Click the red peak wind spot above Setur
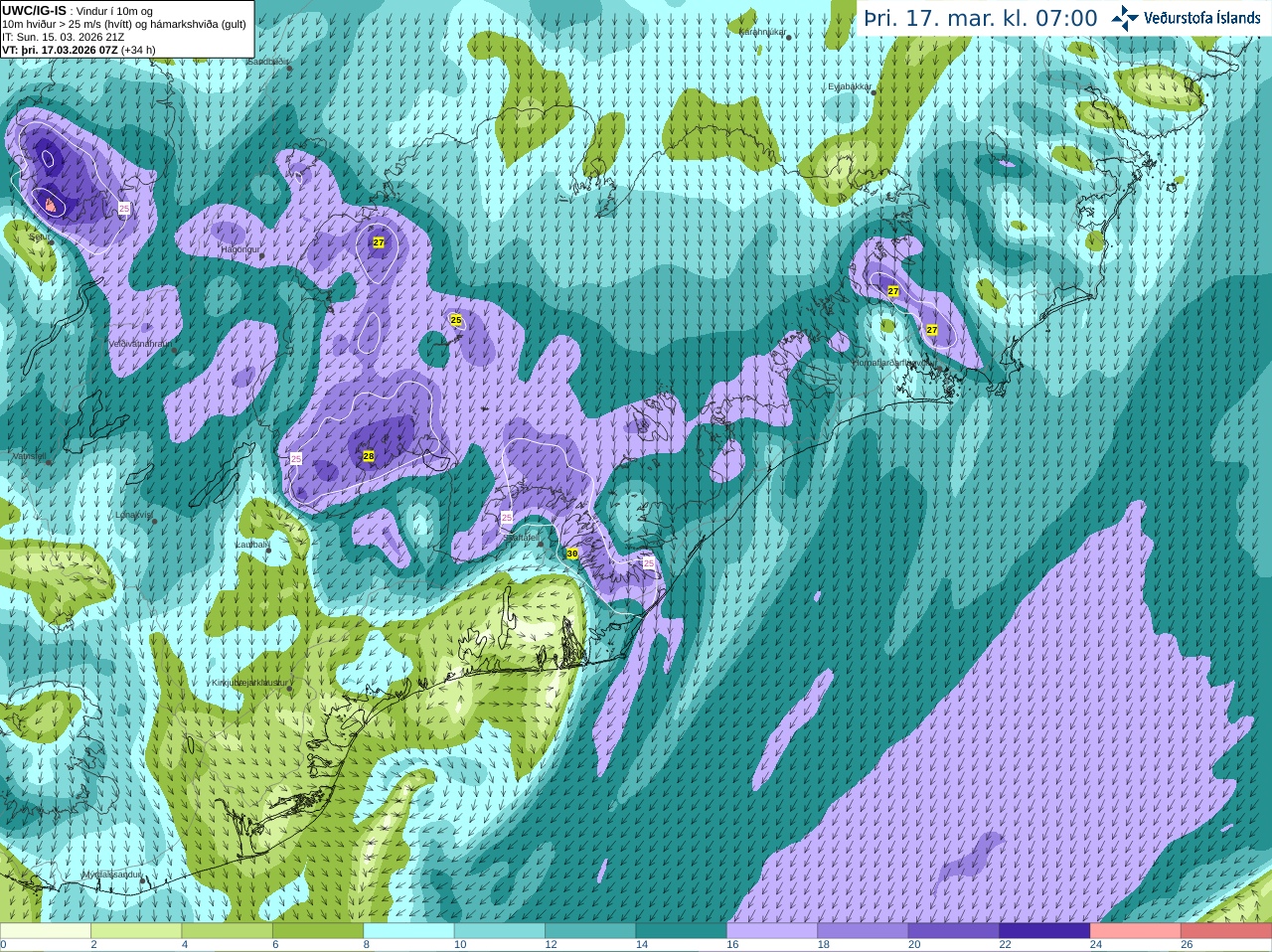This screenshot has width=1272, height=952. coord(50,204)
